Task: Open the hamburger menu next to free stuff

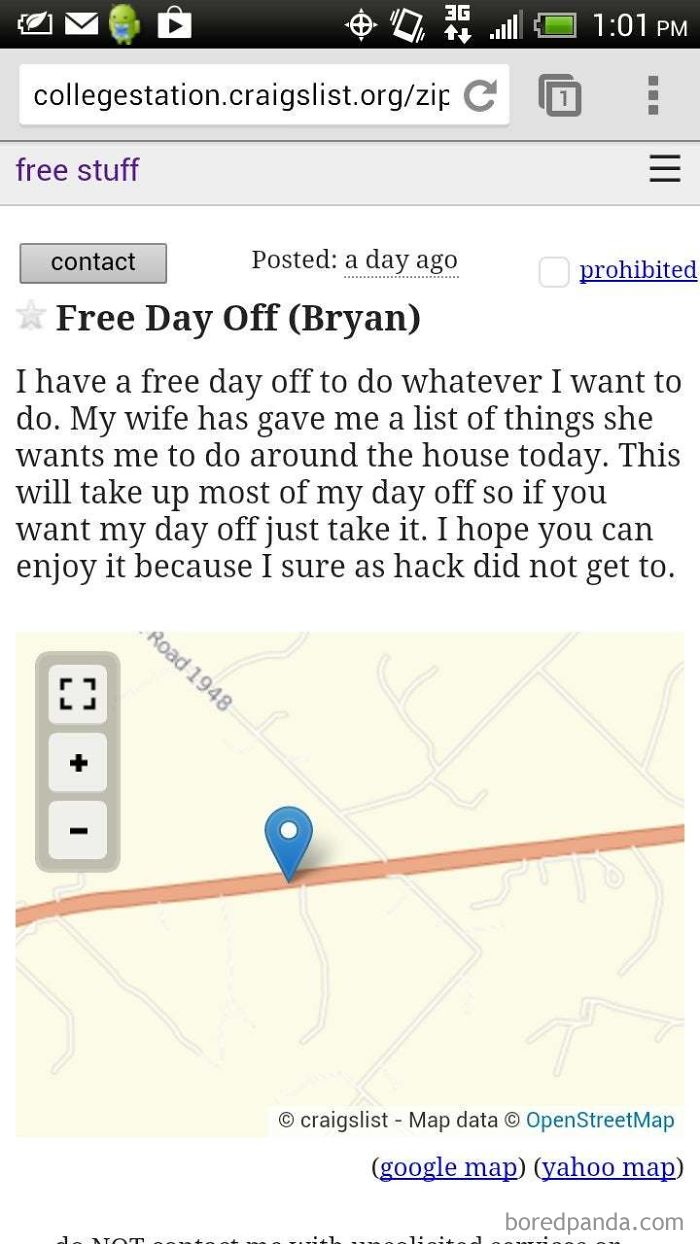Action: pyautogui.click(x=665, y=169)
